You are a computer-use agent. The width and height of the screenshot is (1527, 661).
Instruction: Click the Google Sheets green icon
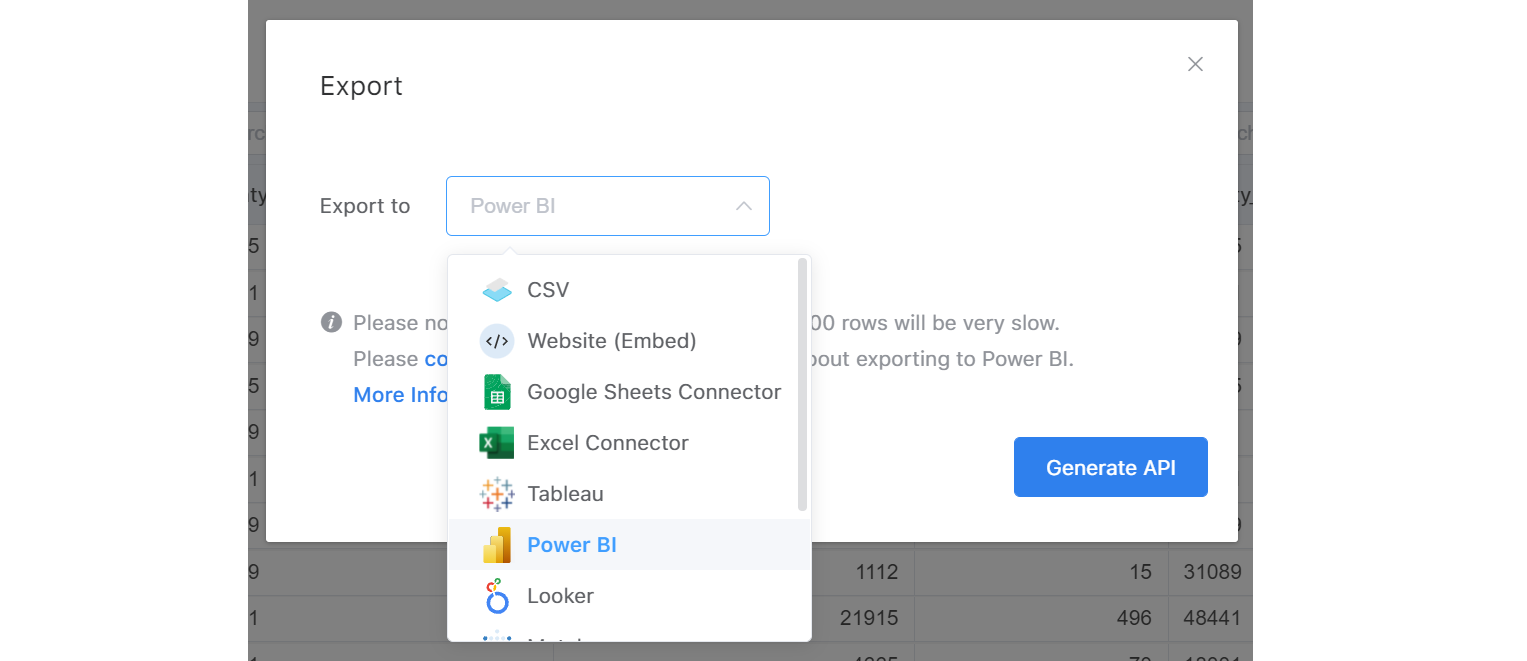pos(497,392)
